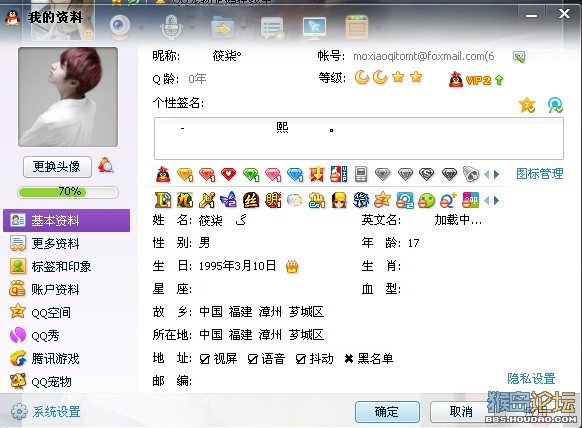
Task: Show previous icons in game badge row
Action: [487, 201]
